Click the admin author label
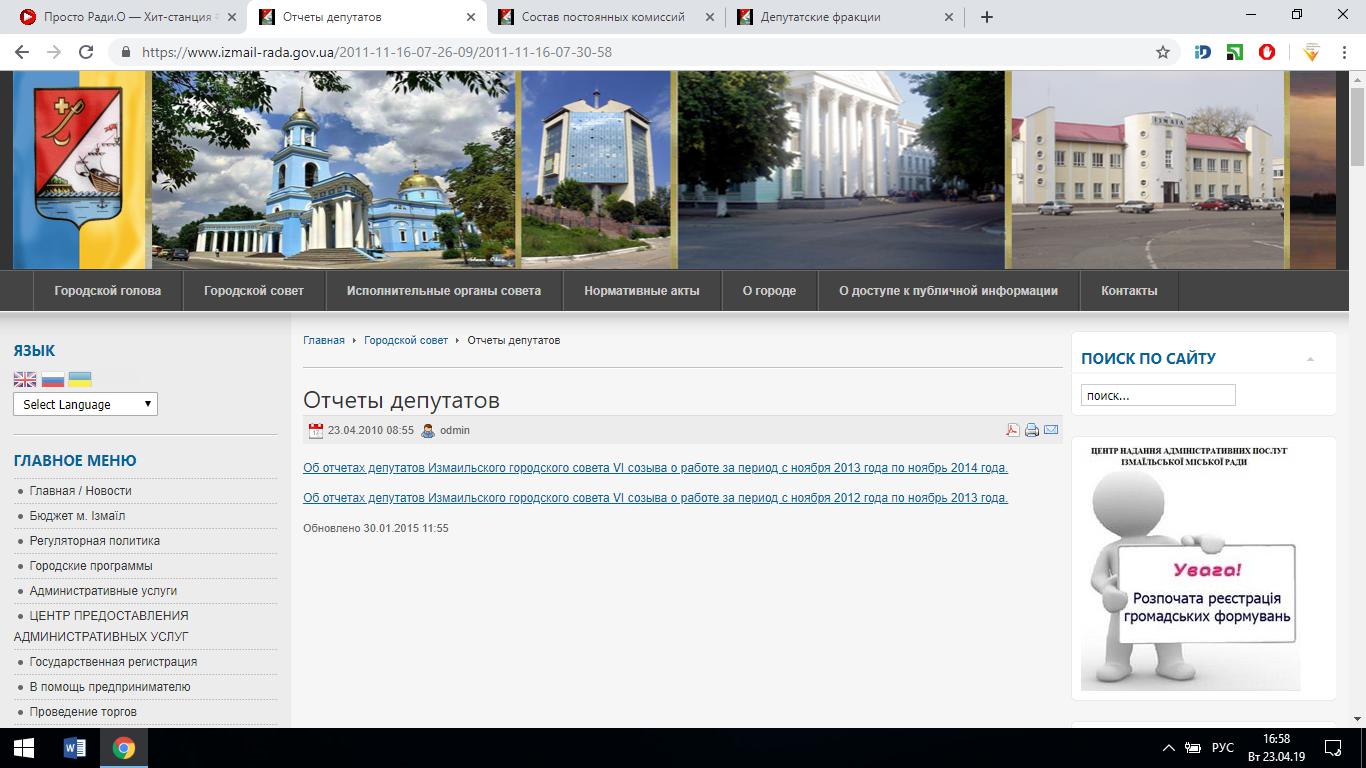 tap(455, 430)
